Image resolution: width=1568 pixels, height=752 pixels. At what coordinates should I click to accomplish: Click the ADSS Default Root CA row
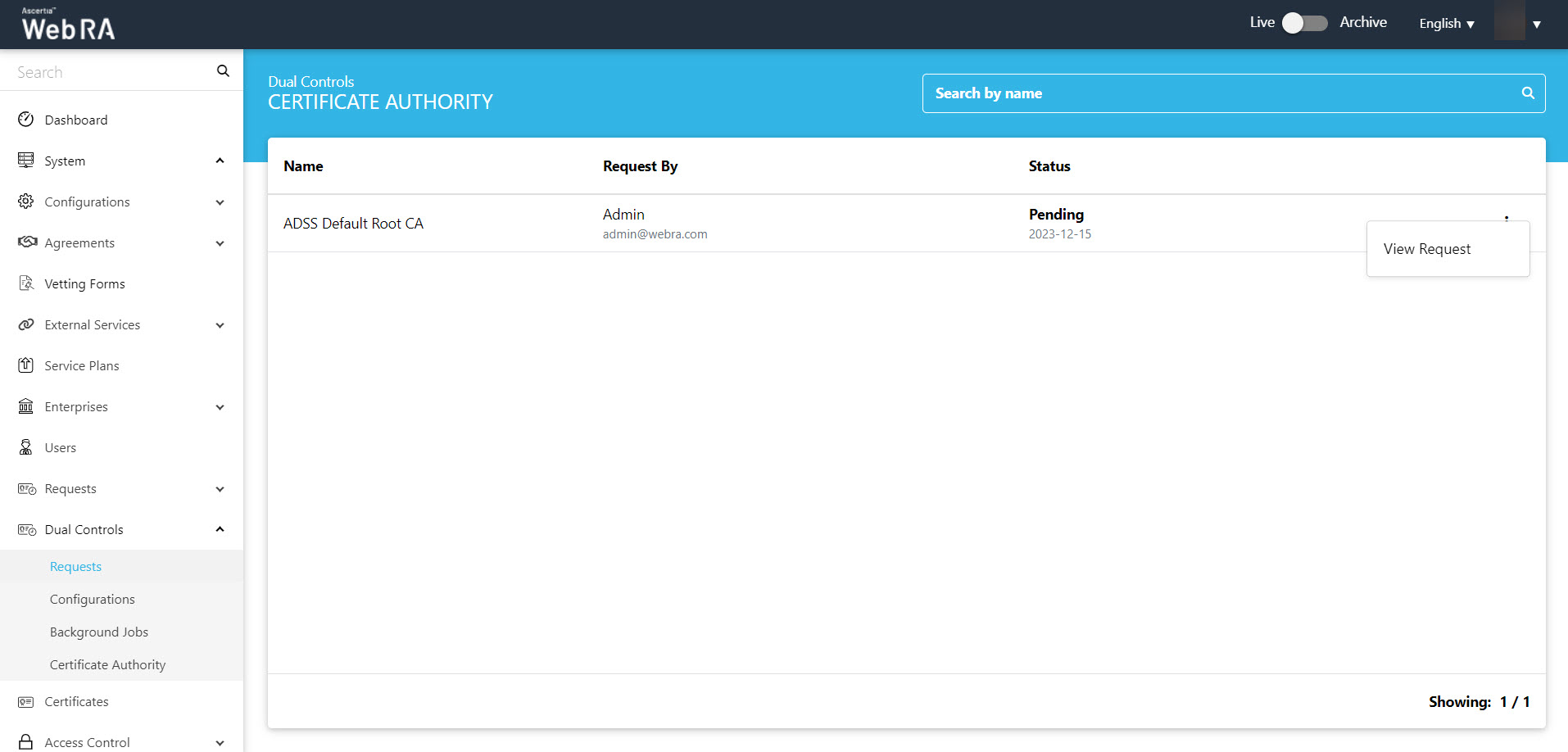point(353,224)
